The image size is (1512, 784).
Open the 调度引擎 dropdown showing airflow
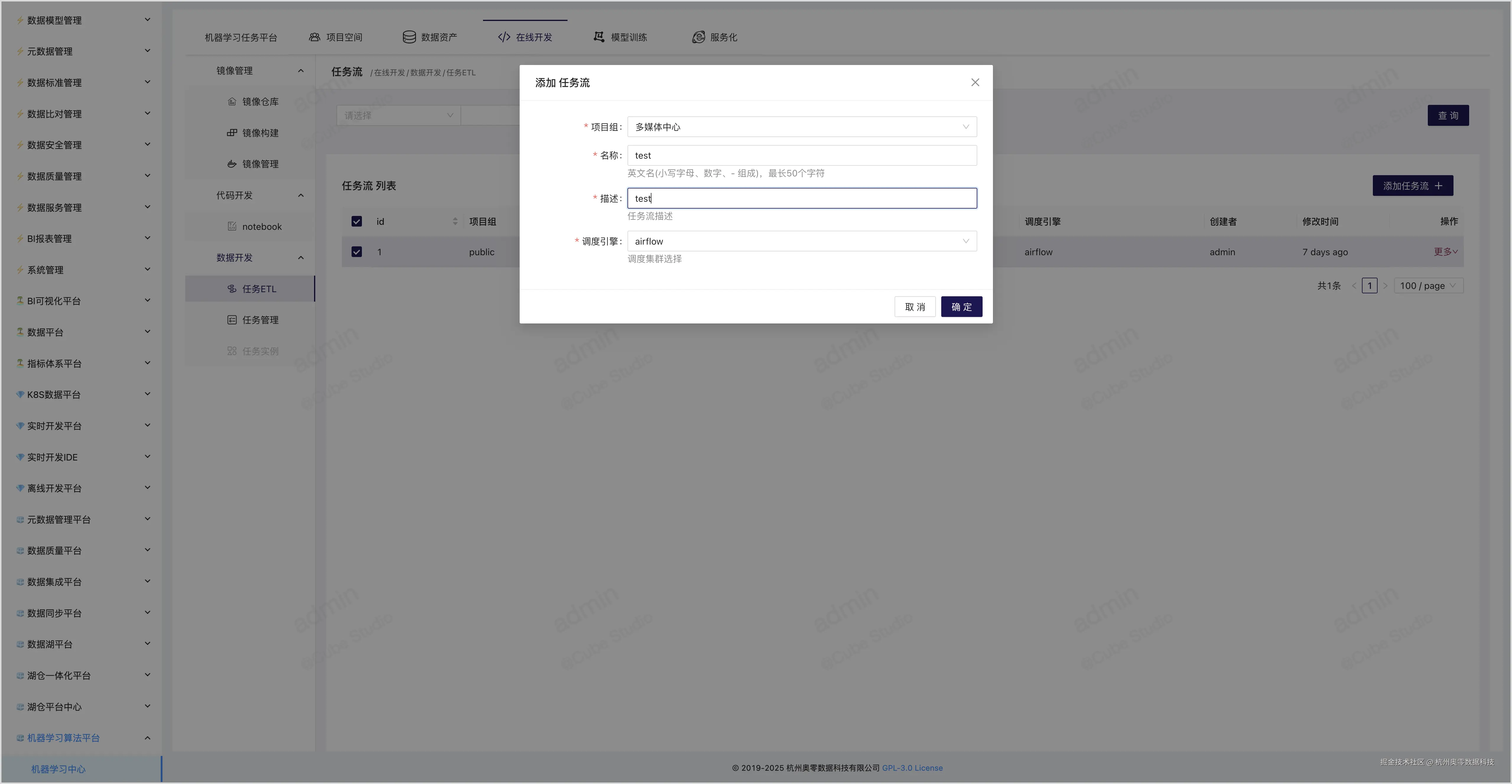click(x=801, y=241)
